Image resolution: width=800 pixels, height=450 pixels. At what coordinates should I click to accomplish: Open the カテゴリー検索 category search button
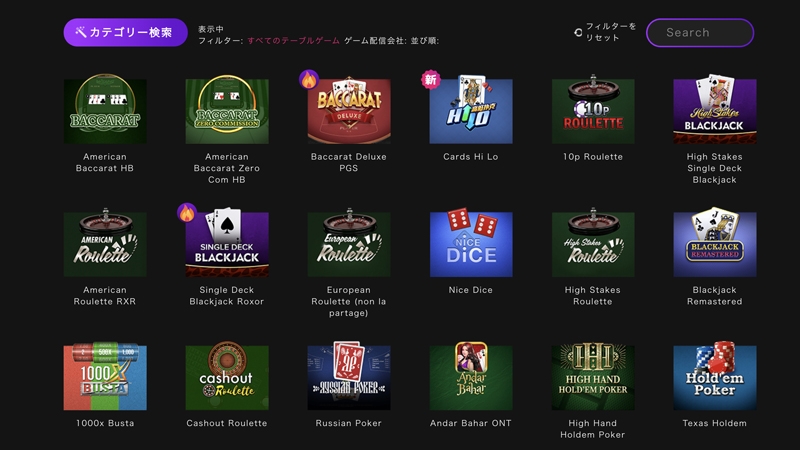(126, 33)
